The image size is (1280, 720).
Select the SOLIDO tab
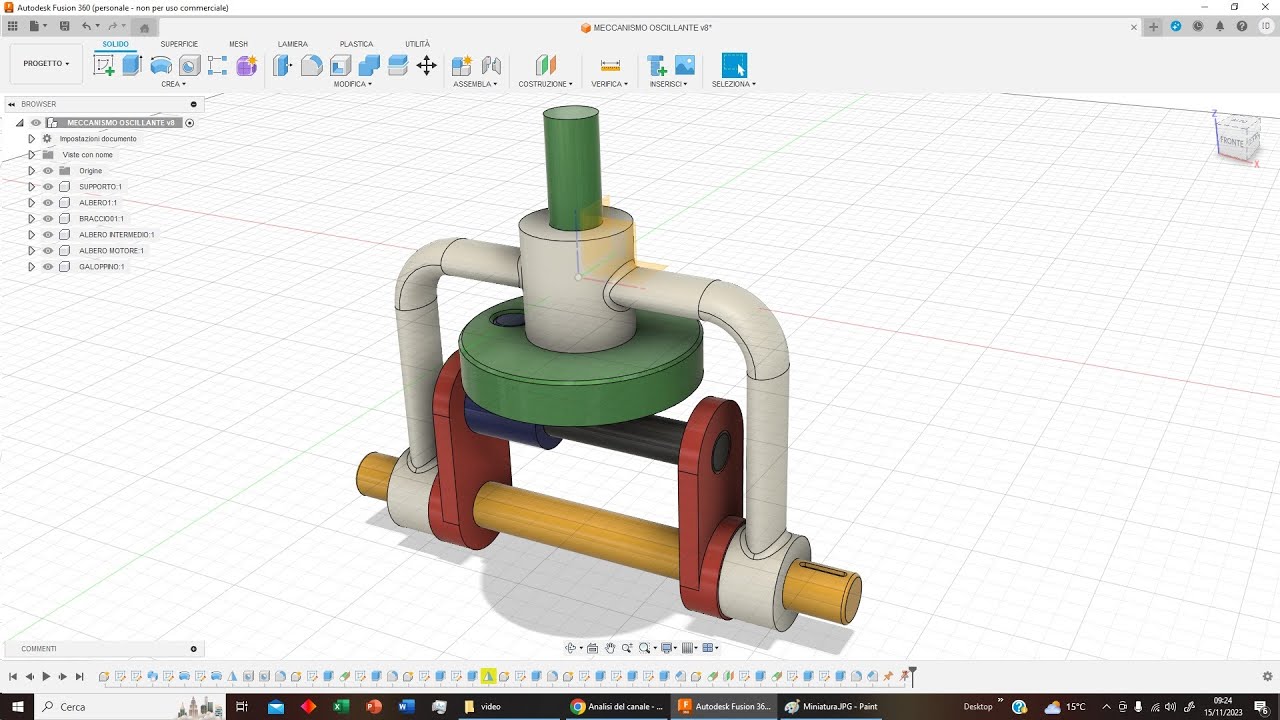[x=115, y=44]
